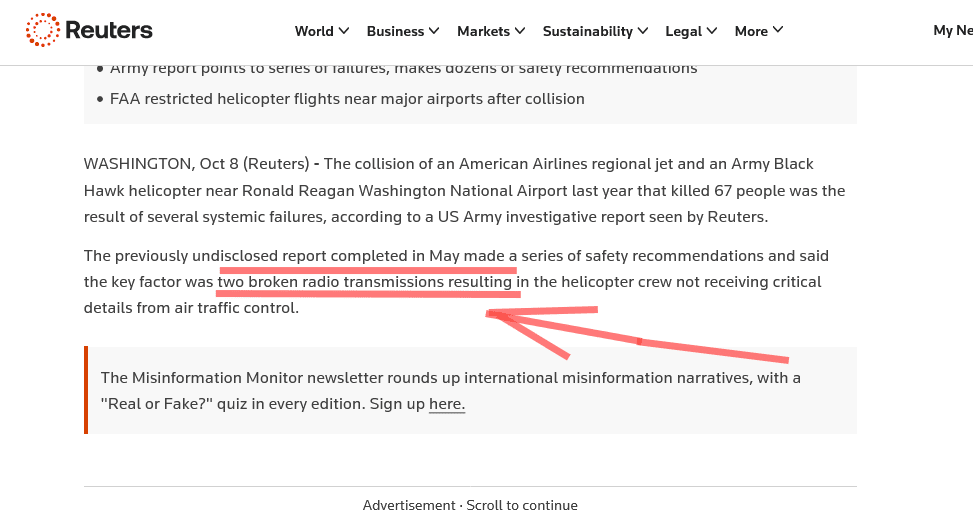Expand the Markets chevron arrow

520,30
